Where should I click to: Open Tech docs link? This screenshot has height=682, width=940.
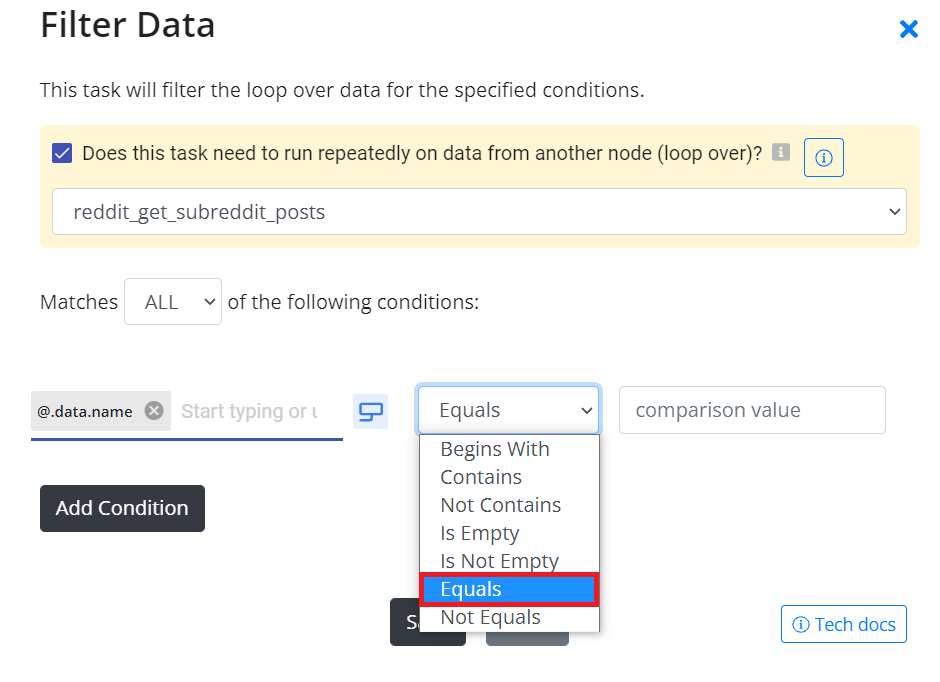[843, 624]
